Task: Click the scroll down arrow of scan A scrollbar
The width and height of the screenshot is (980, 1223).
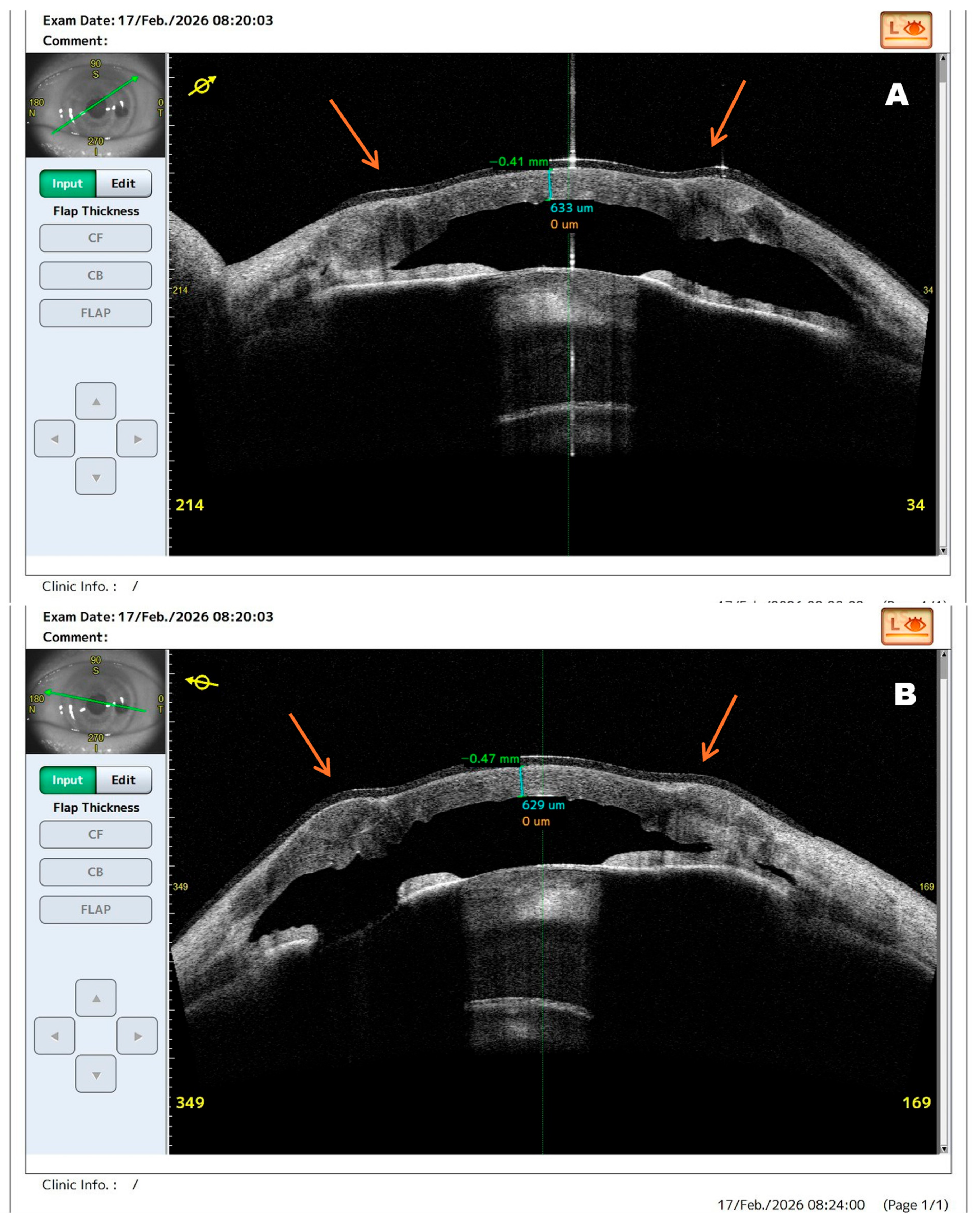Action: click(943, 550)
